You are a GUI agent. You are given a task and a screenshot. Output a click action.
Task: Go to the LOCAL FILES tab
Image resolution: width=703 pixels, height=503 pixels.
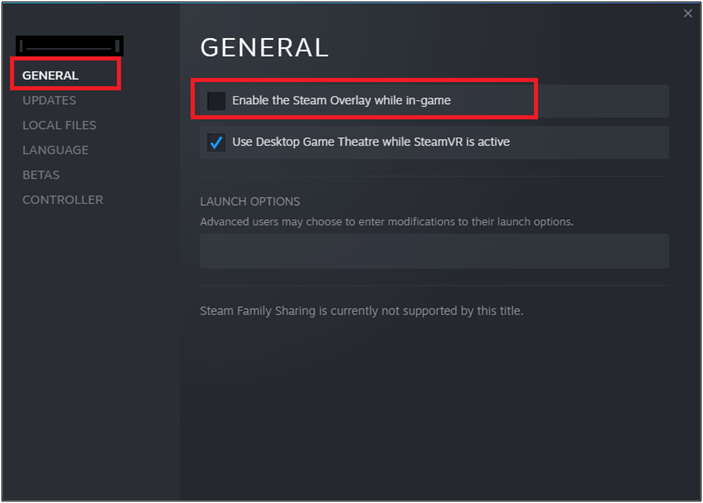tap(59, 125)
